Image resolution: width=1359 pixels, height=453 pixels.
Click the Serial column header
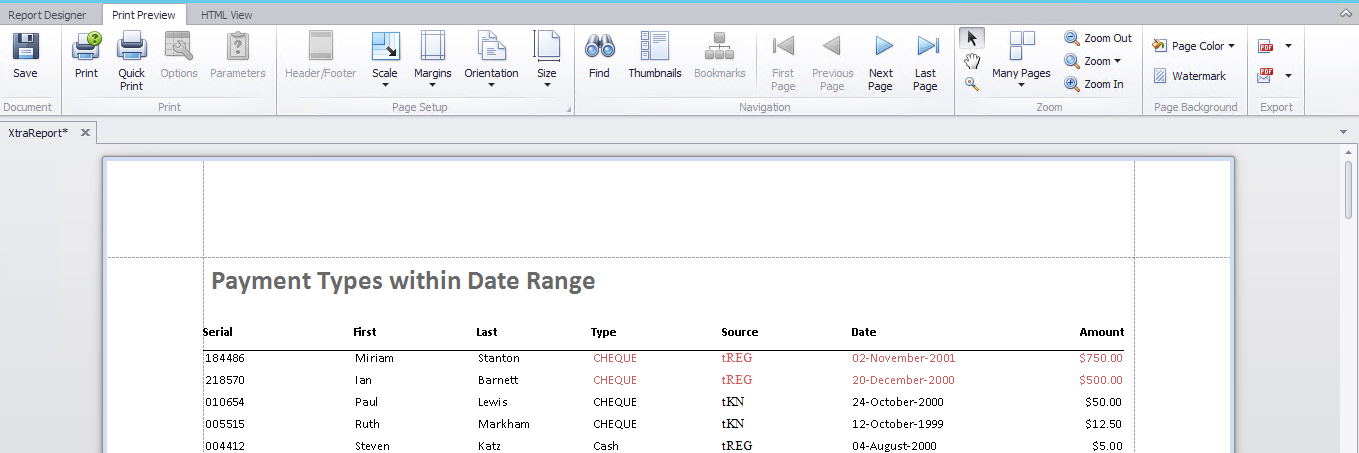click(218, 332)
